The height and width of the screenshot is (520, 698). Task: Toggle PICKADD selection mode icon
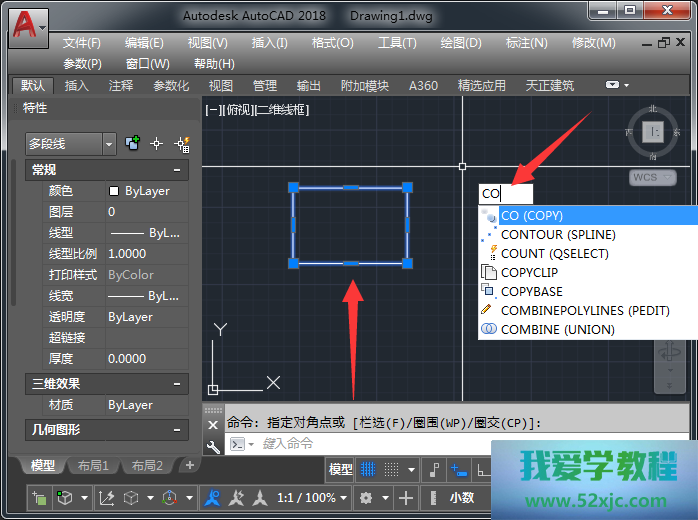(x=132, y=144)
